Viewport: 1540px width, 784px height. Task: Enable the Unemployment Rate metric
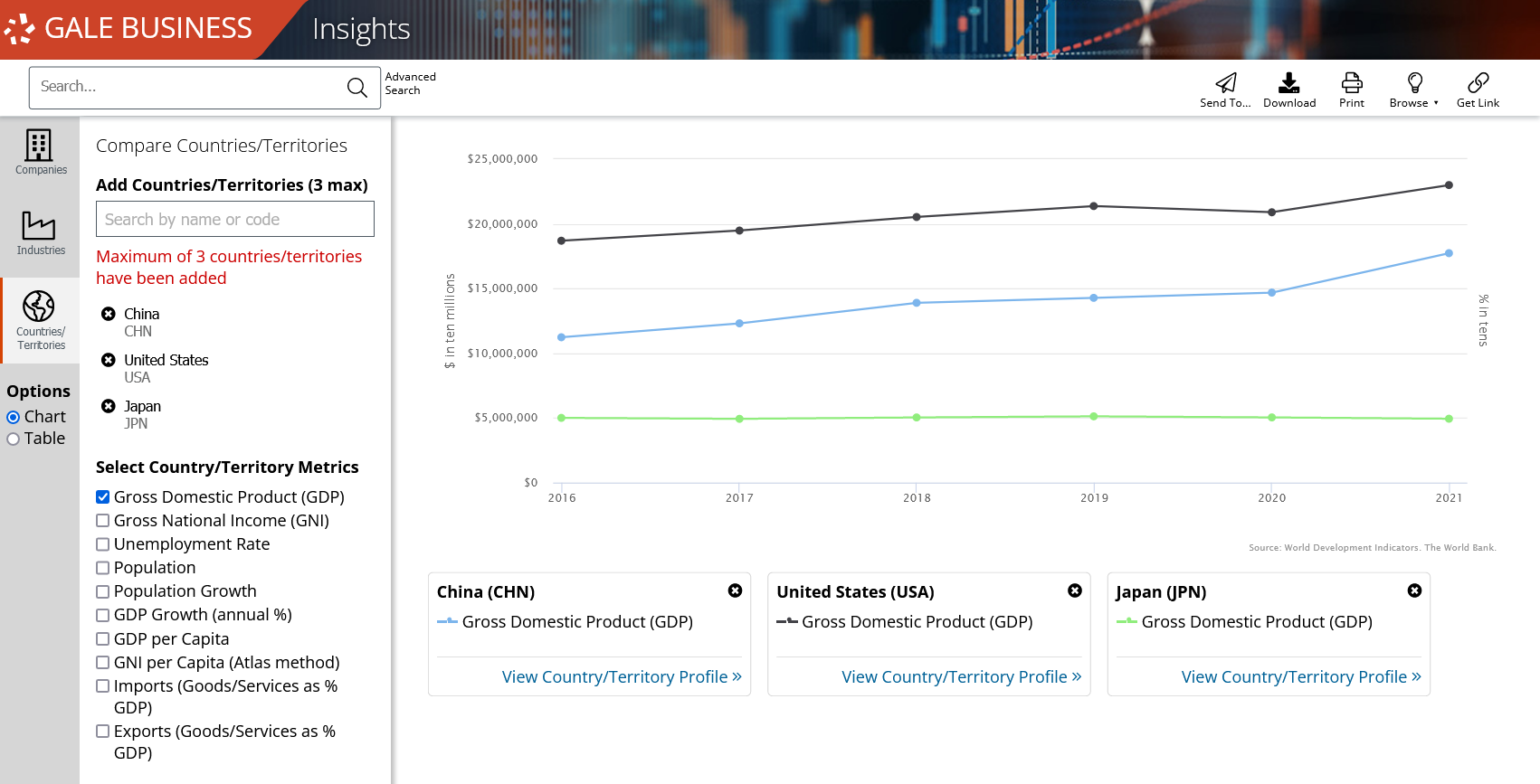point(103,544)
